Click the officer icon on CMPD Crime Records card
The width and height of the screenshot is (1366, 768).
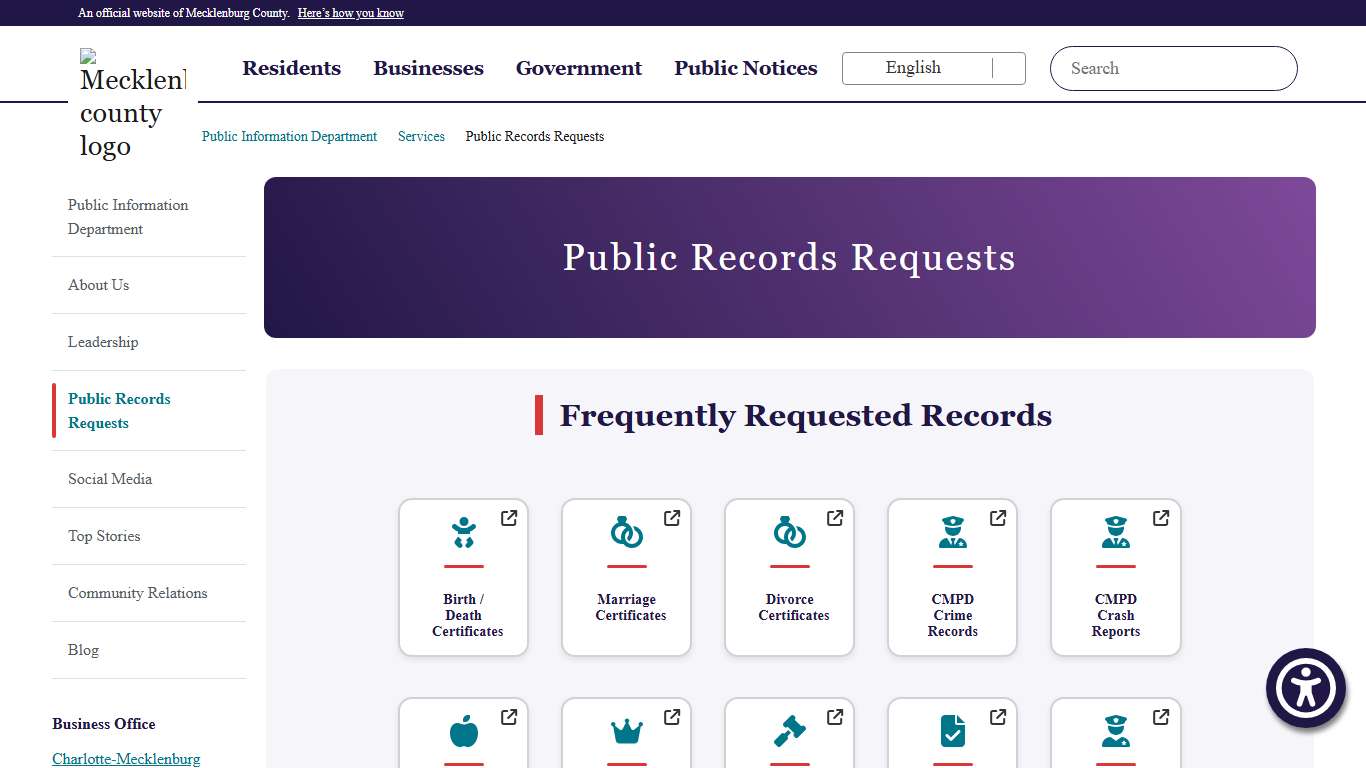click(953, 532)
